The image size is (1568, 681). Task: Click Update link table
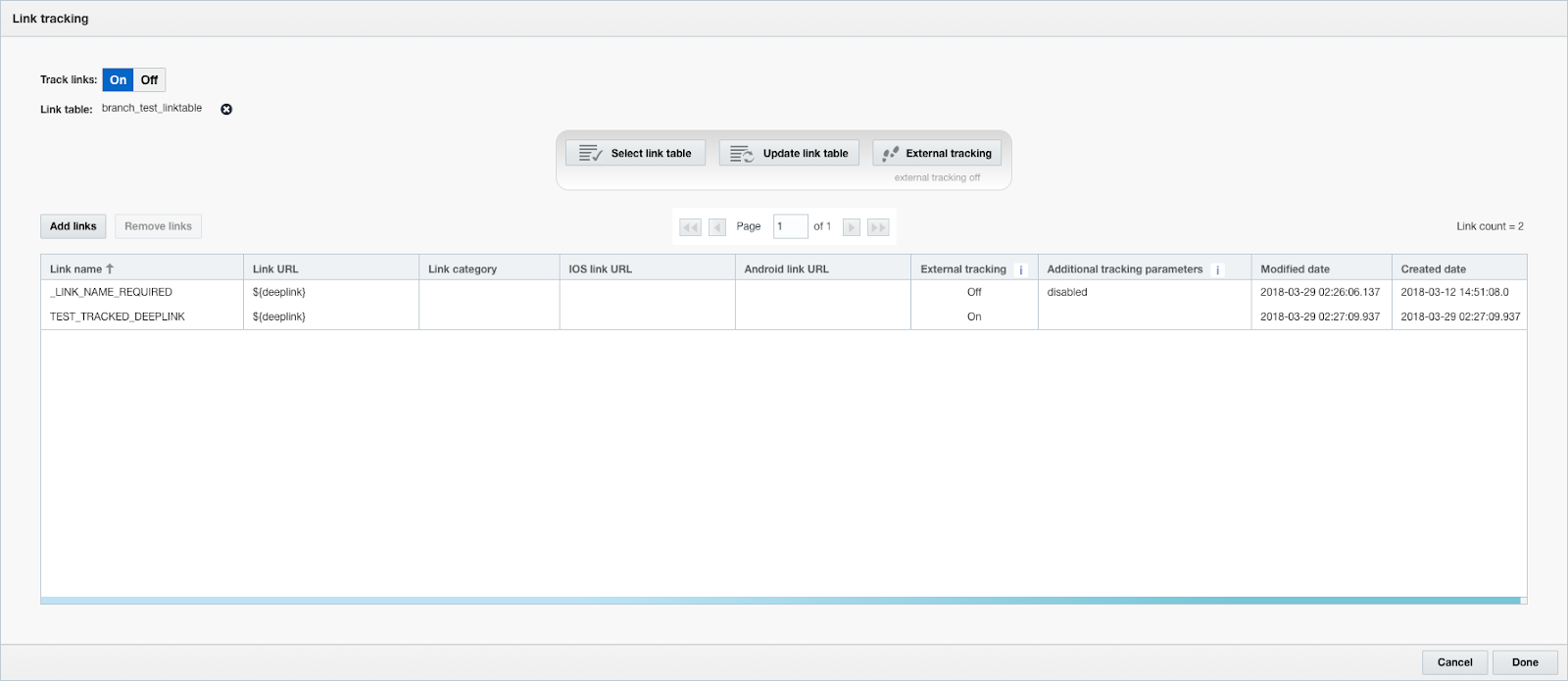pyautogui.click(x=789, y=153)
